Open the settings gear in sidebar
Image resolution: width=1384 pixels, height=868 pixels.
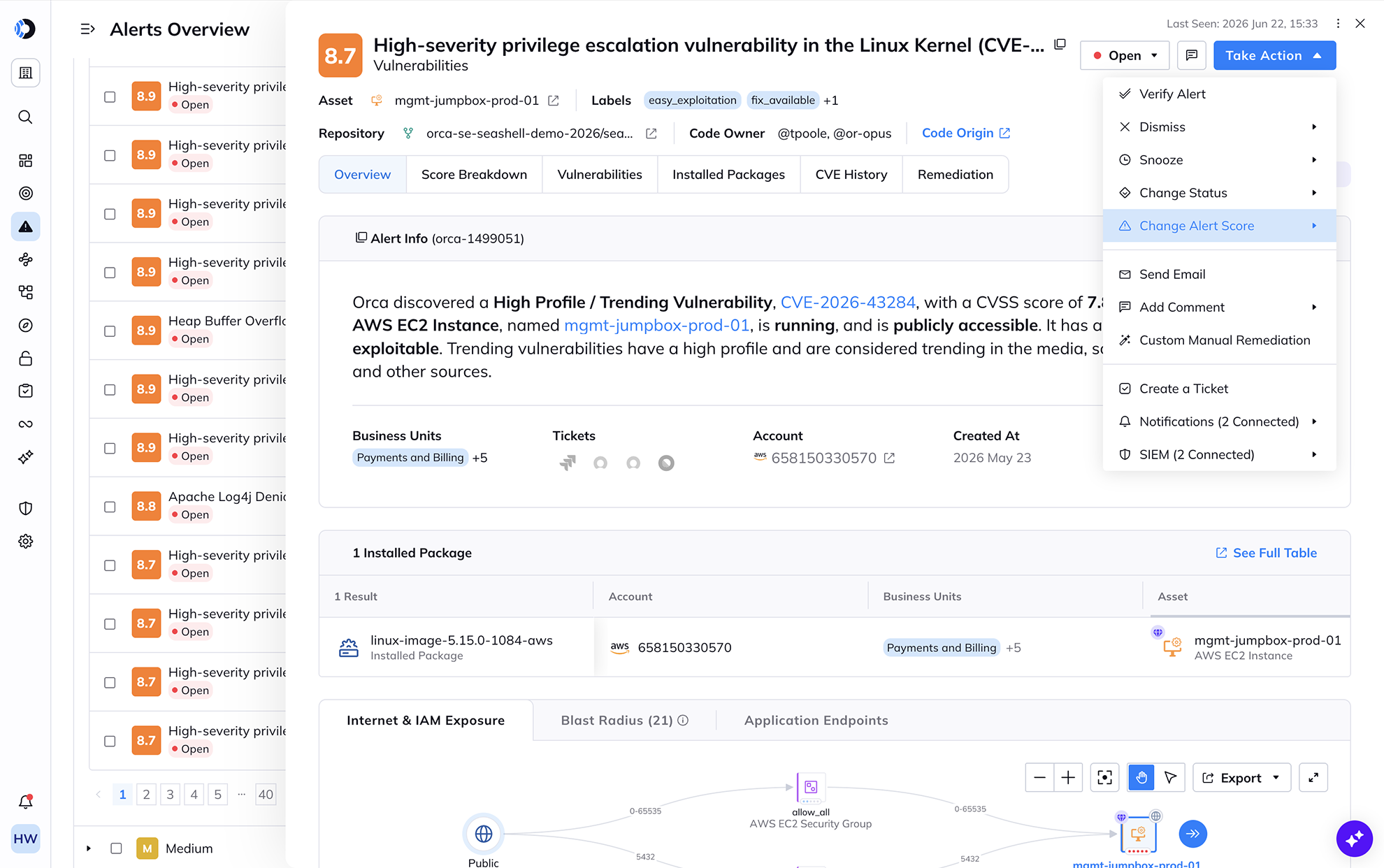point(25,541)
